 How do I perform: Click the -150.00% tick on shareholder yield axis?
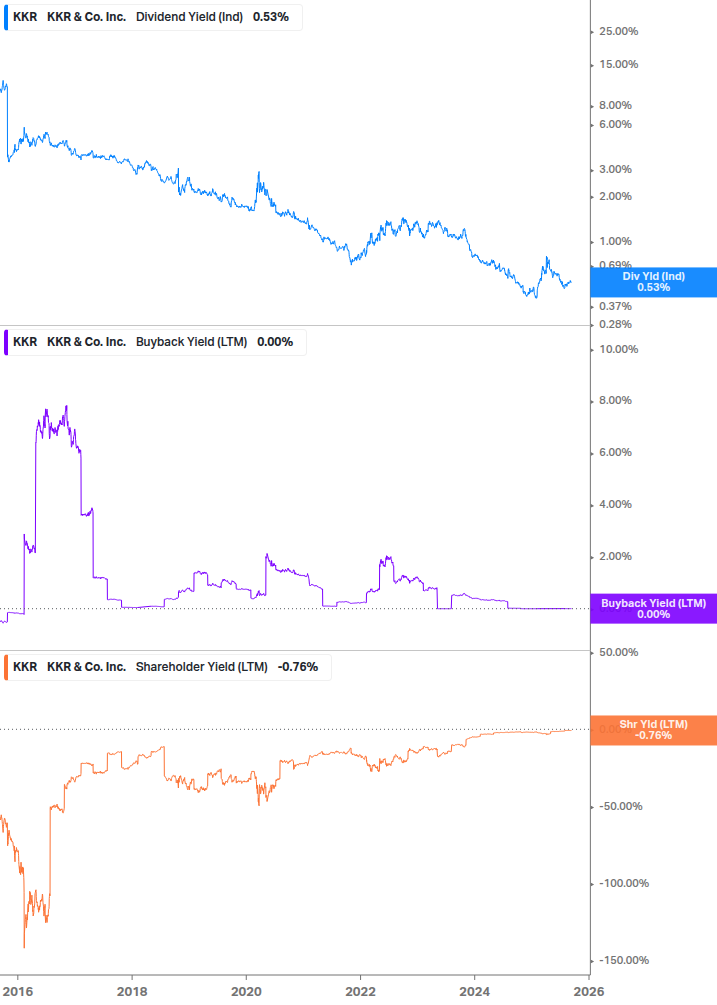pyautogui.click(x=624, y=960)
